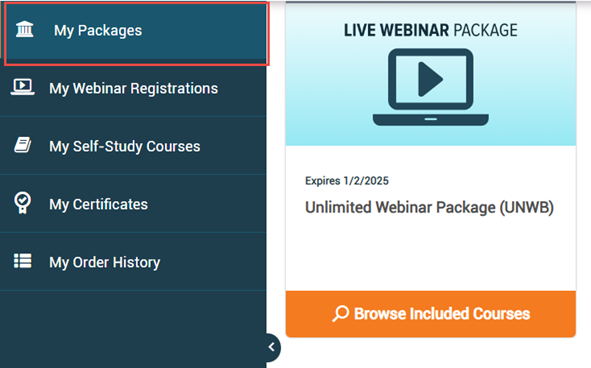Click the Expires 1/2/2025 text
This screenshot has width=591, height=368.
(x=347, y=181)
